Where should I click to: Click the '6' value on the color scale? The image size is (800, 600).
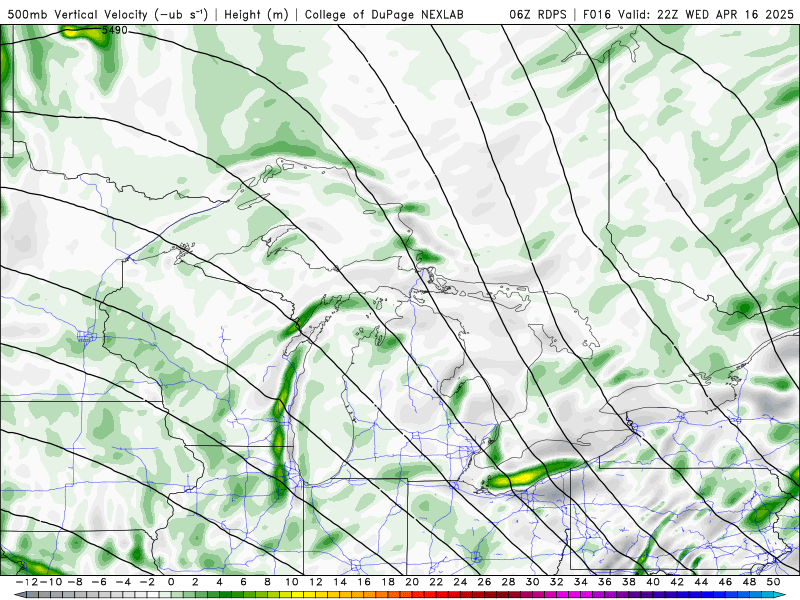pos(243,582)
